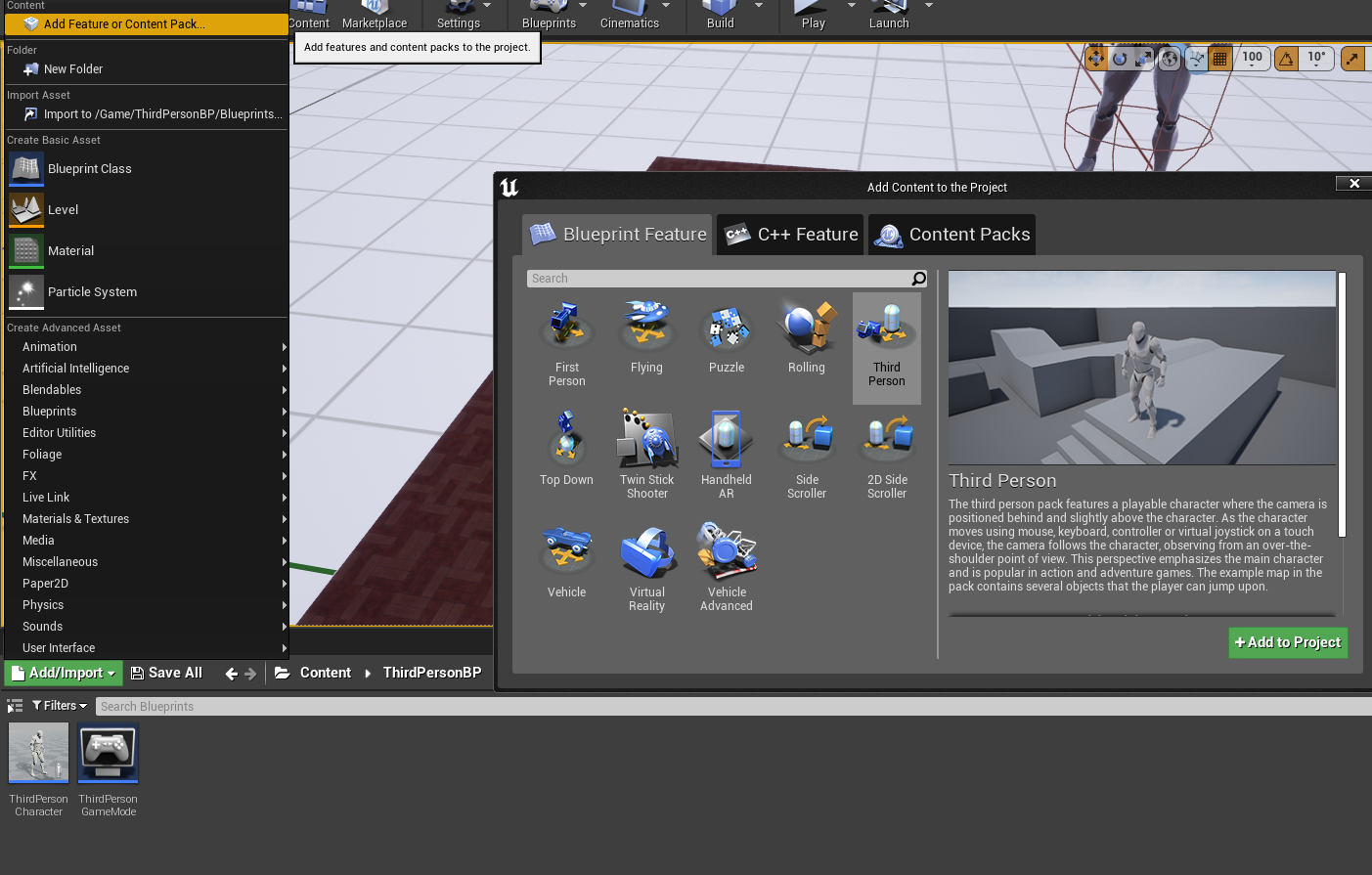Create a New Folder from menu
The height and width of the screenshot is (875, 1372).
pos(147,69)
